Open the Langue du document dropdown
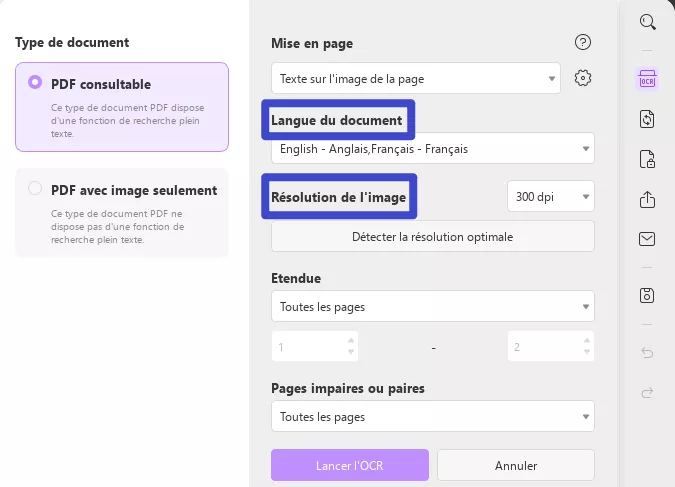The width and height of the screenshot is (675, 487). (432, 149)
